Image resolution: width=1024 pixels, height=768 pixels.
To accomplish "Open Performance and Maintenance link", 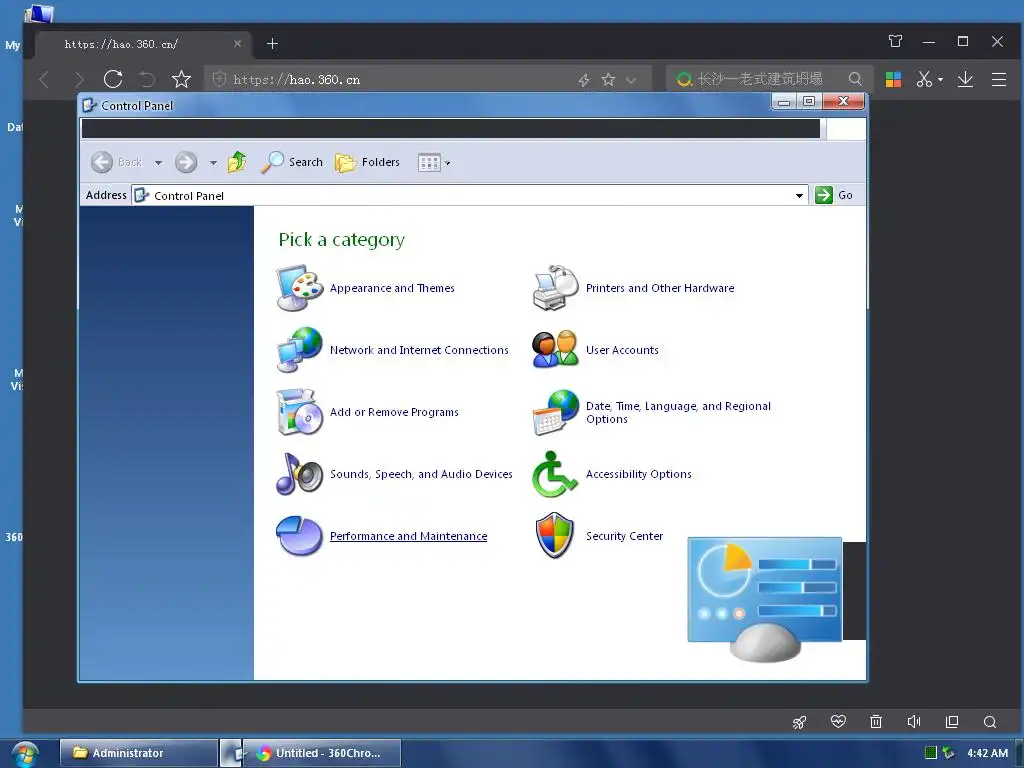I will [x=408, y=536].
